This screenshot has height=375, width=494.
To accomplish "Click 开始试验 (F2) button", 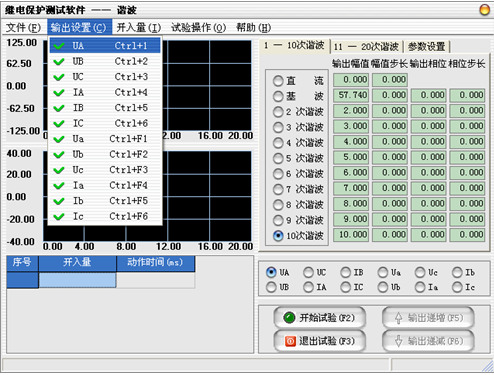I will point(319,318).
